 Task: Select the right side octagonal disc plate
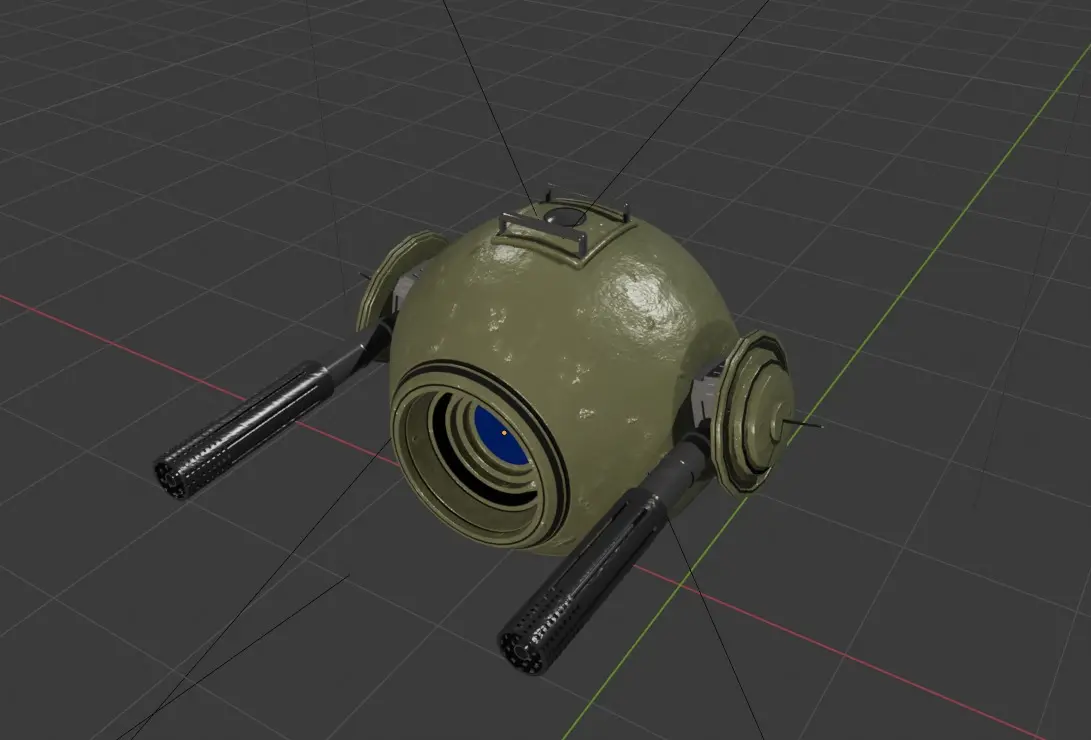(x=754, y=412)
